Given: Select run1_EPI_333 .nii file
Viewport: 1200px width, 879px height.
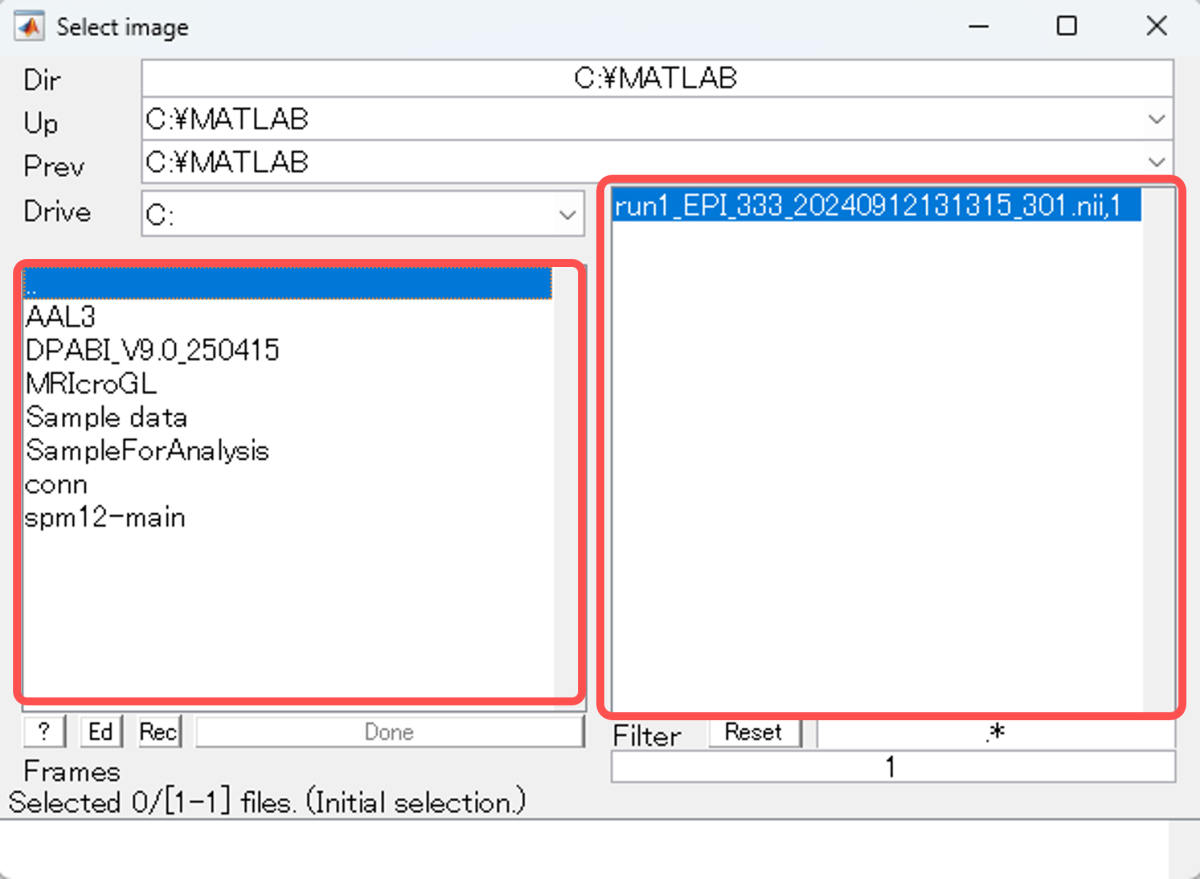Looking at the screenshot, I should 875,207.
